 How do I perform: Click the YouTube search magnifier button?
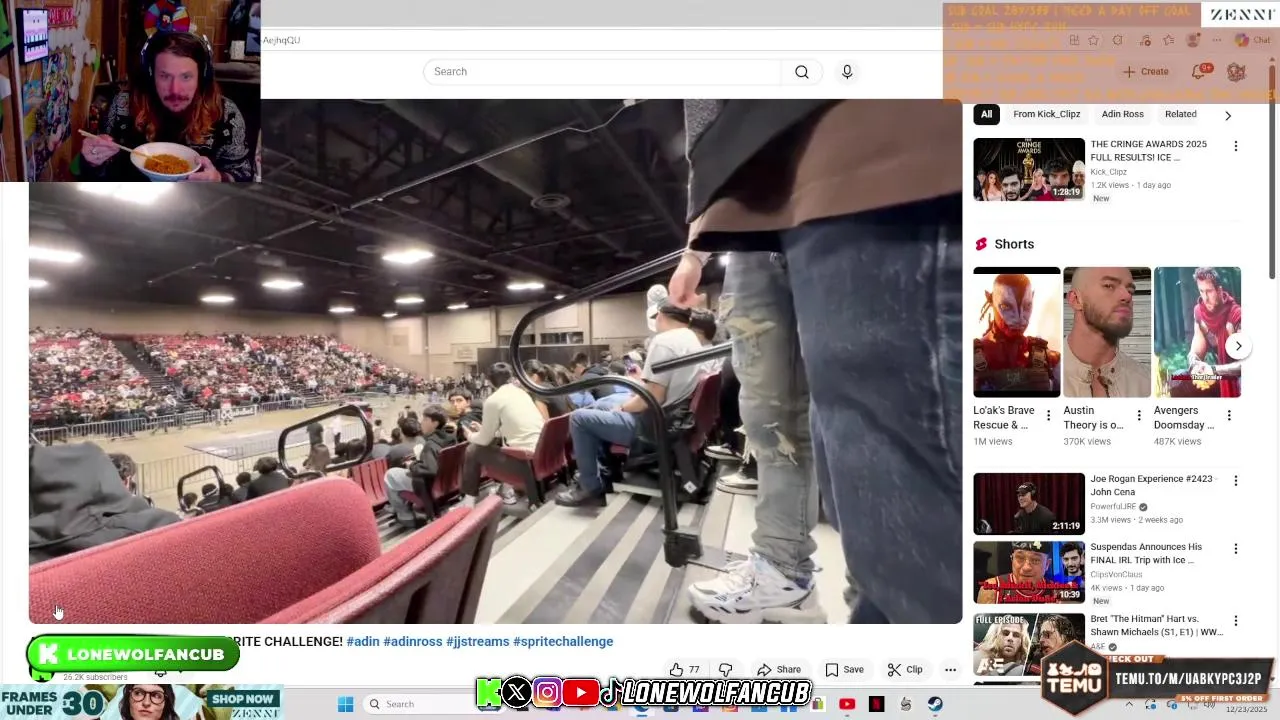[801, 72]
